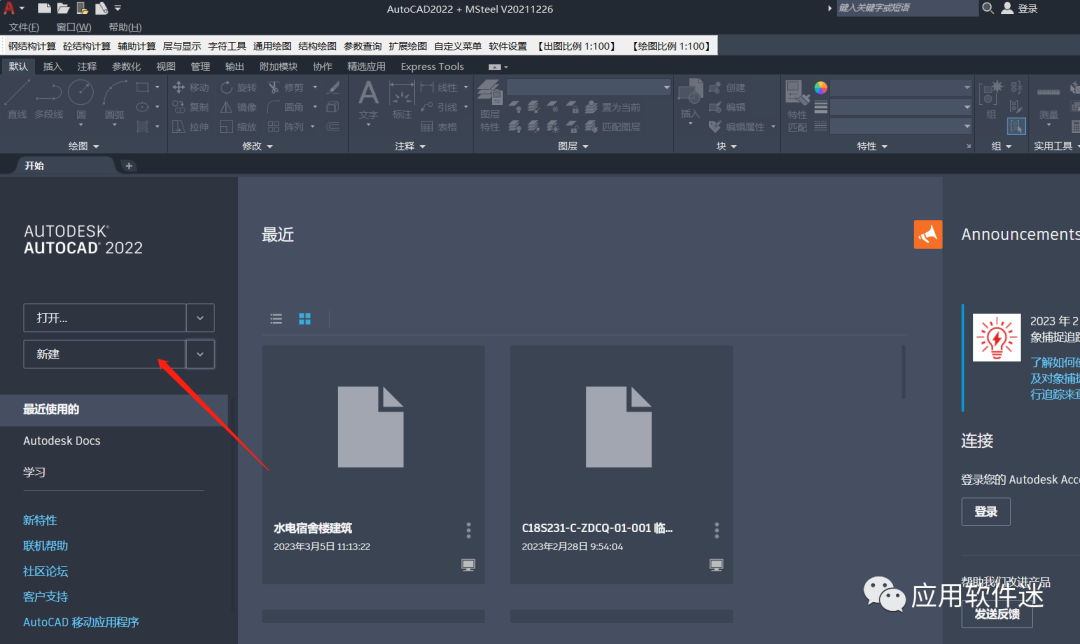This screenshot has width=1080, height=644.
Task: Select the 多段线 polyline tool
Action: [x=48, y=101]
